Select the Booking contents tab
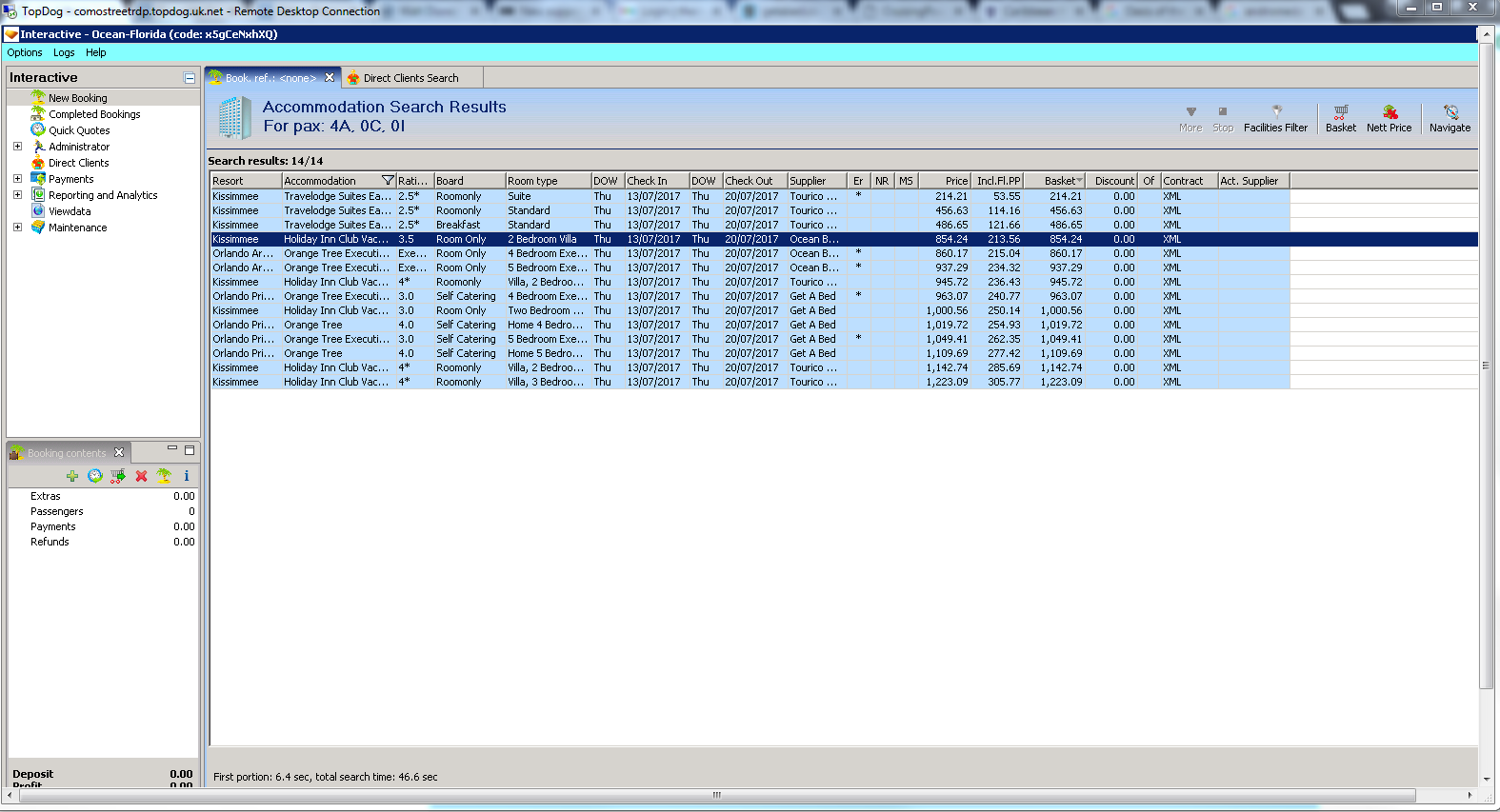This screenshot has width=1500, height=812. 67,453
